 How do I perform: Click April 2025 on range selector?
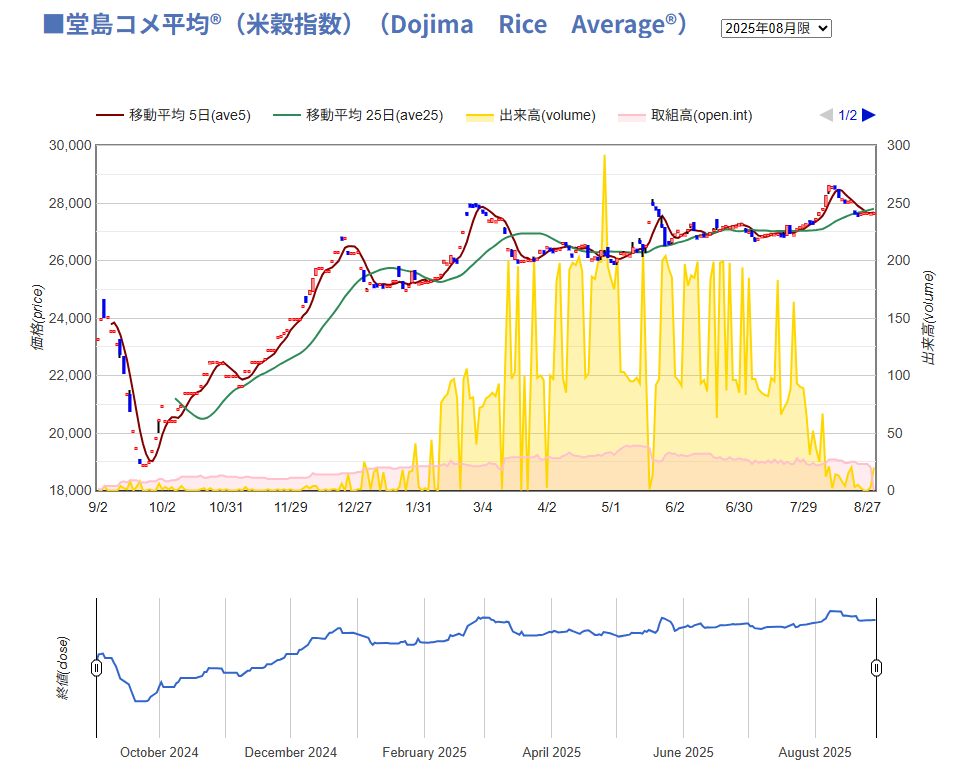[552, 753]
